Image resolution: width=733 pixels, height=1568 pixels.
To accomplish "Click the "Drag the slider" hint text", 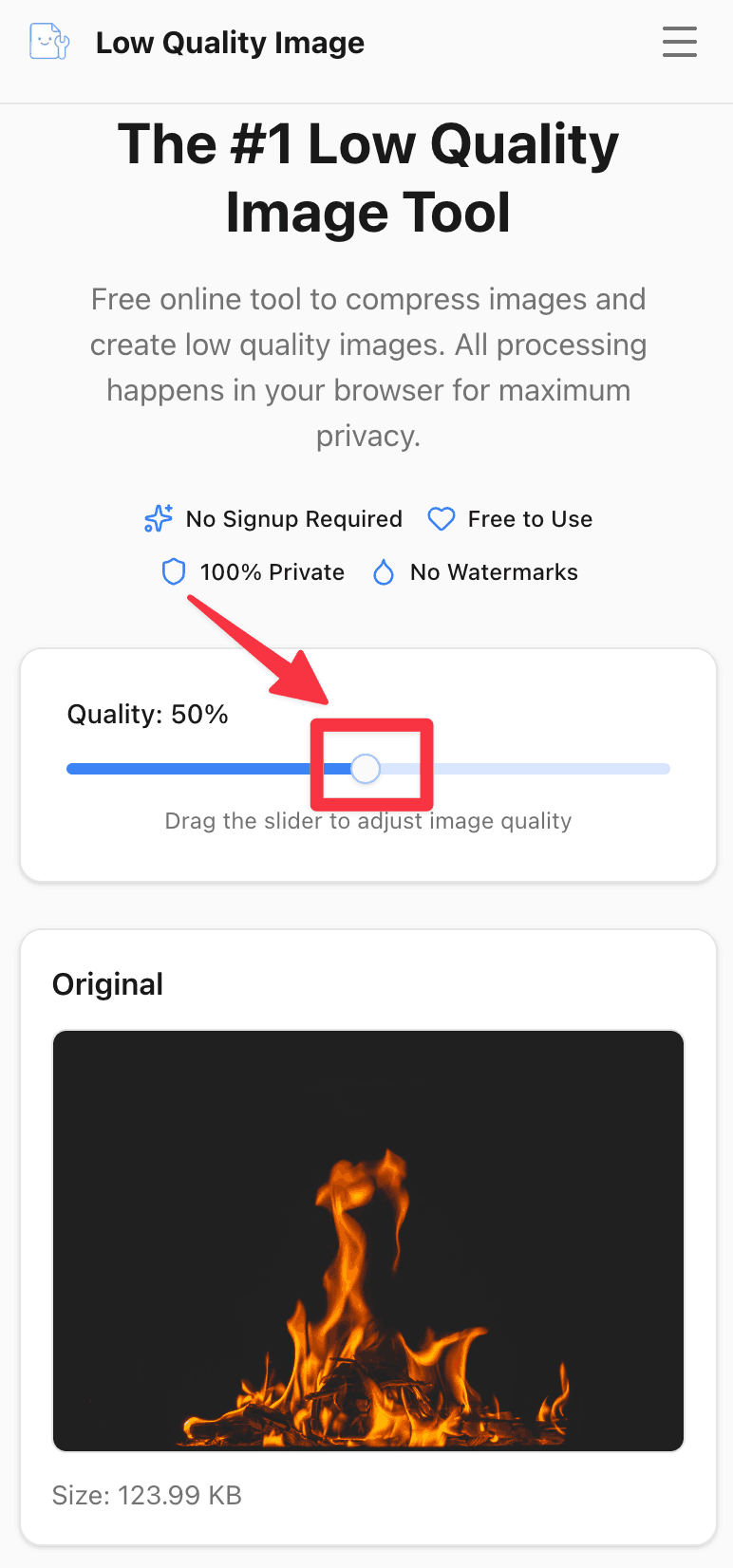I will [x=368, y=821].
